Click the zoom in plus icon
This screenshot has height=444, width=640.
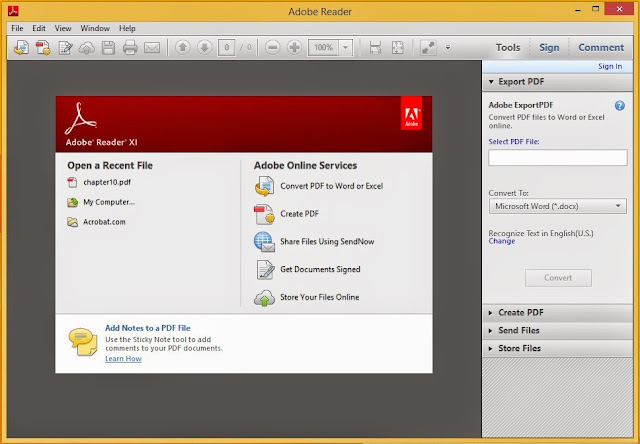coord(294,48)
